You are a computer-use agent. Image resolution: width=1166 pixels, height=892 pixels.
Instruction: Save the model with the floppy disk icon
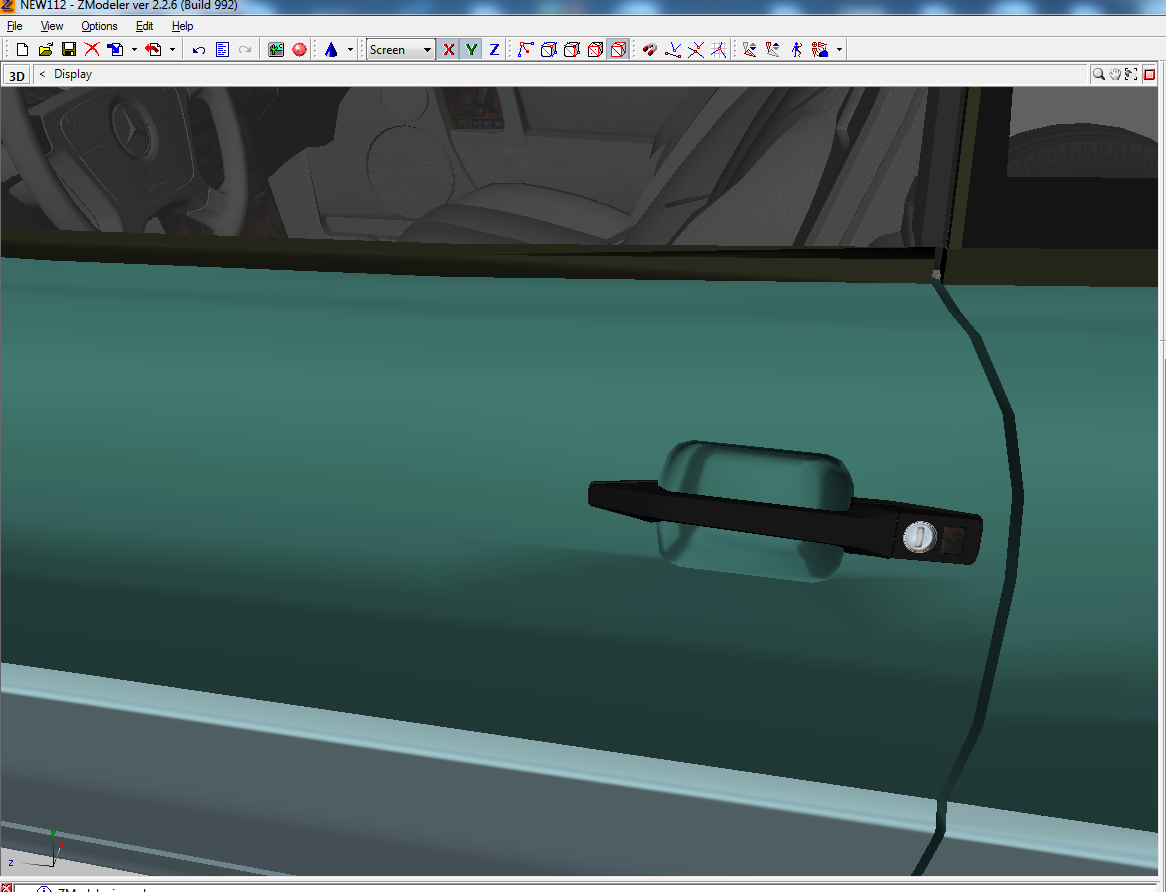(68, 49)
